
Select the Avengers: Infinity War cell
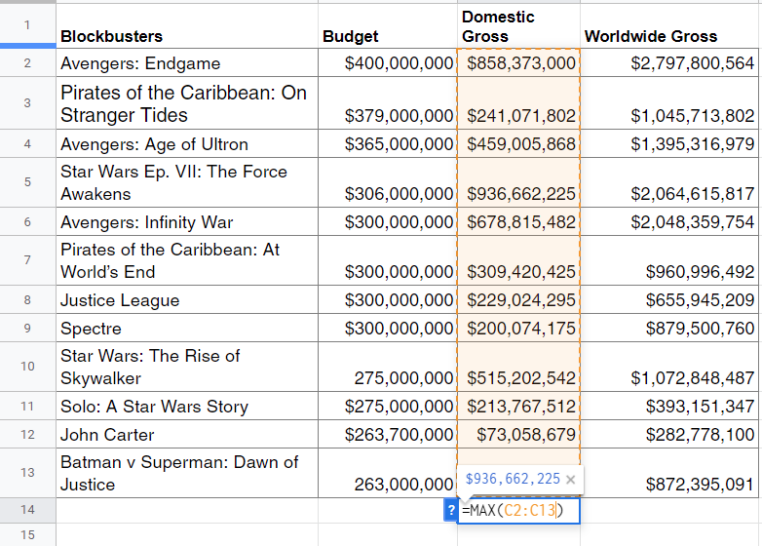(187, 222)
